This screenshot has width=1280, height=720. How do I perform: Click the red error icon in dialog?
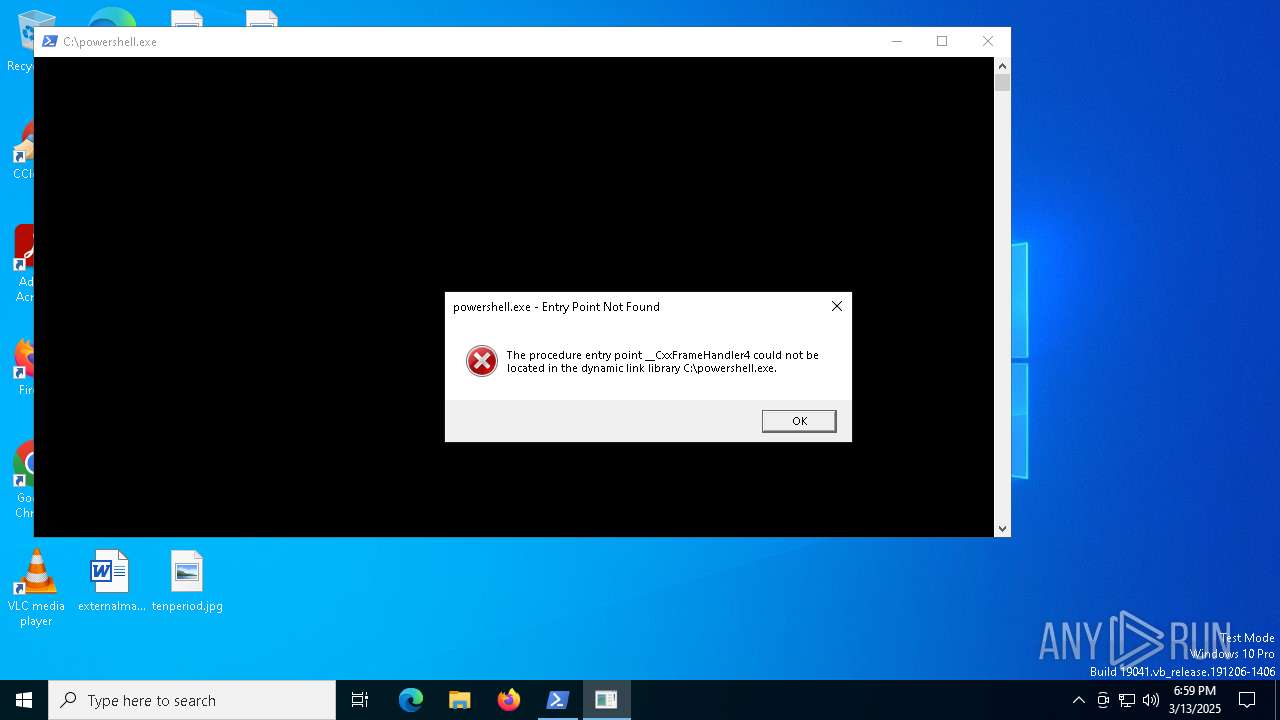(482, 361)
